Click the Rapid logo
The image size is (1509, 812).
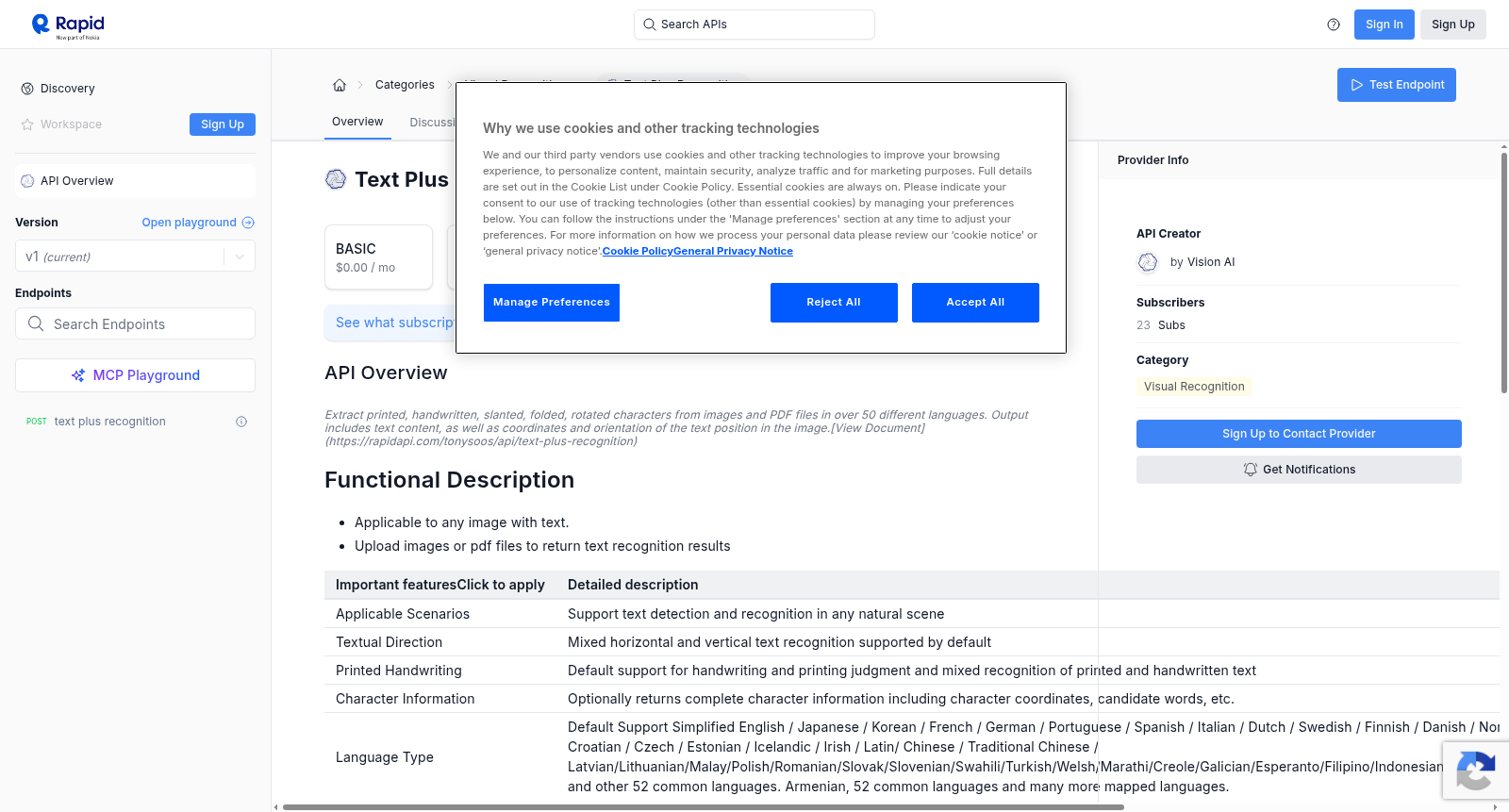(x=68, y=25)
